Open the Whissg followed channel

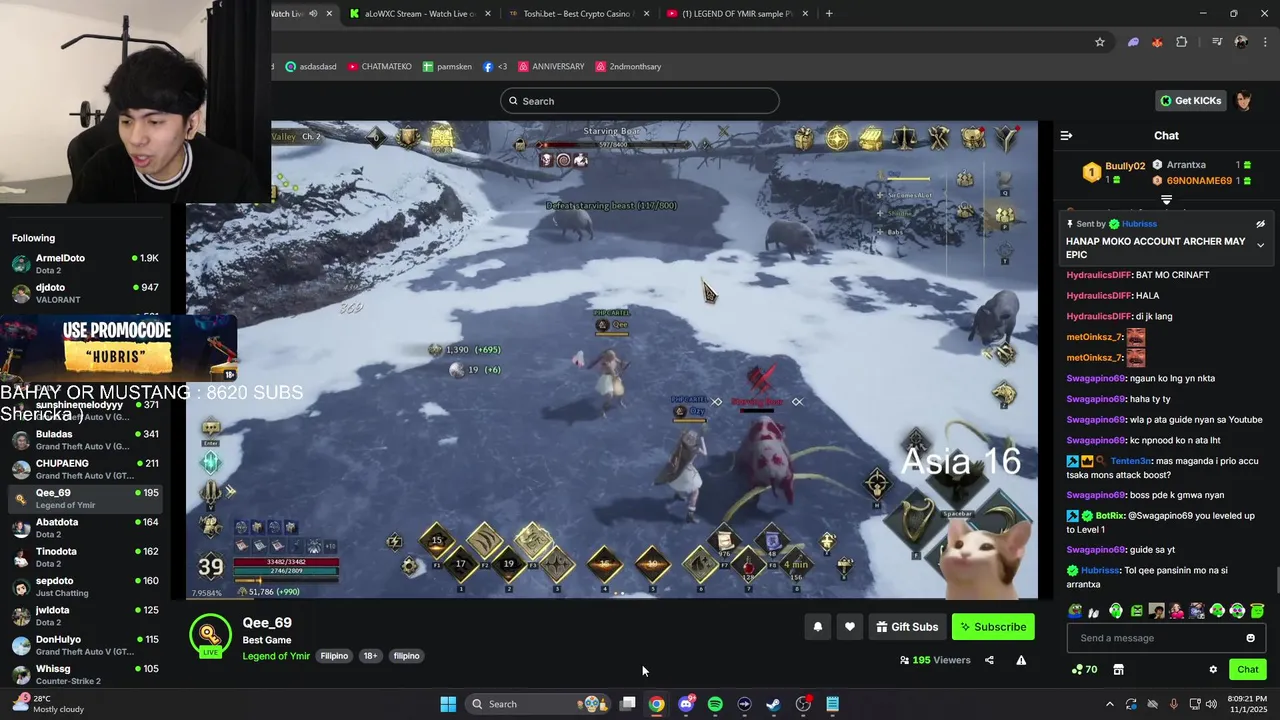pyautogui.click(x=85, y=674)
